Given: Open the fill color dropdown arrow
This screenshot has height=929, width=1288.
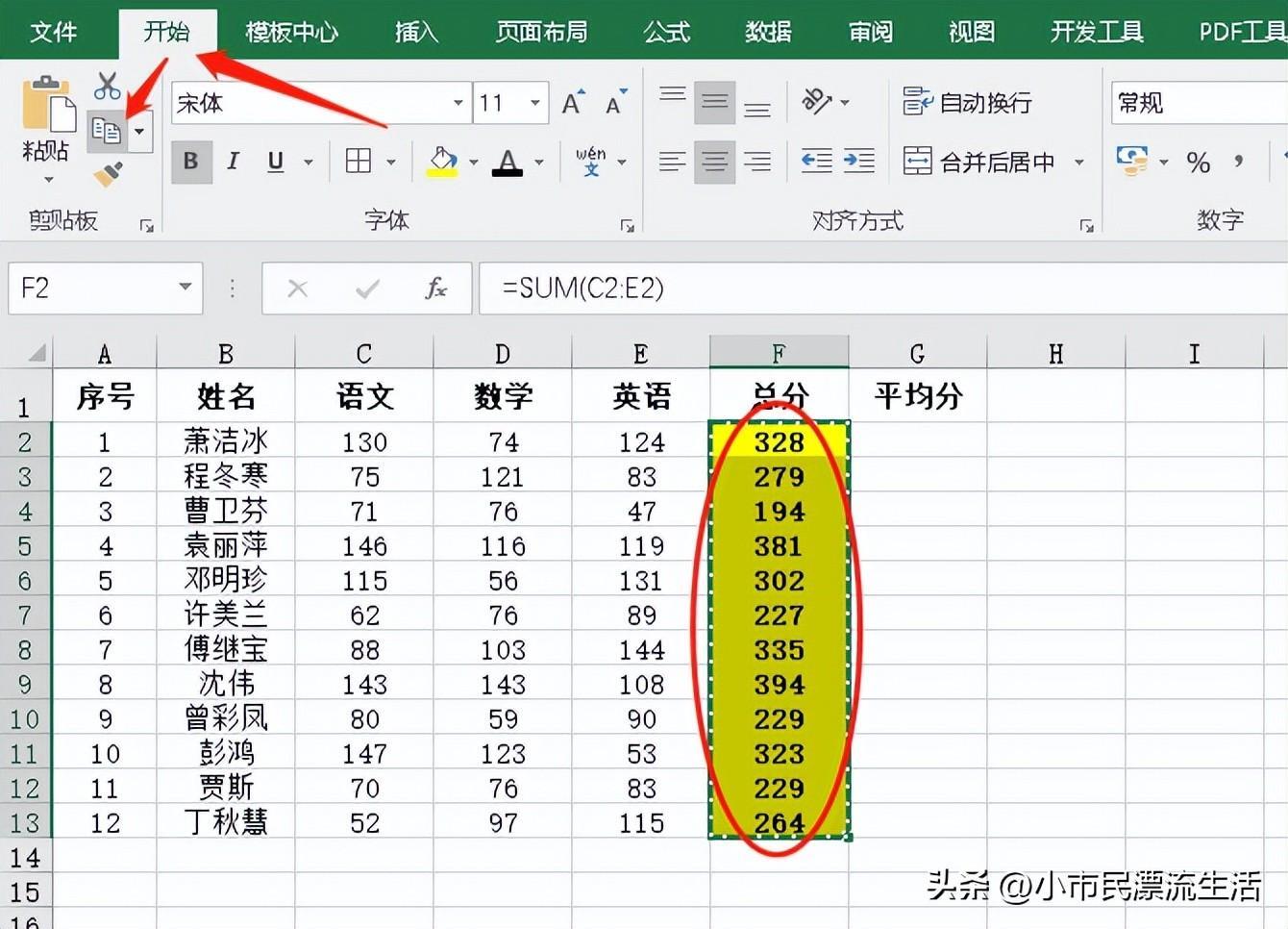Looking at the screenshot, I should click(474, 162).
